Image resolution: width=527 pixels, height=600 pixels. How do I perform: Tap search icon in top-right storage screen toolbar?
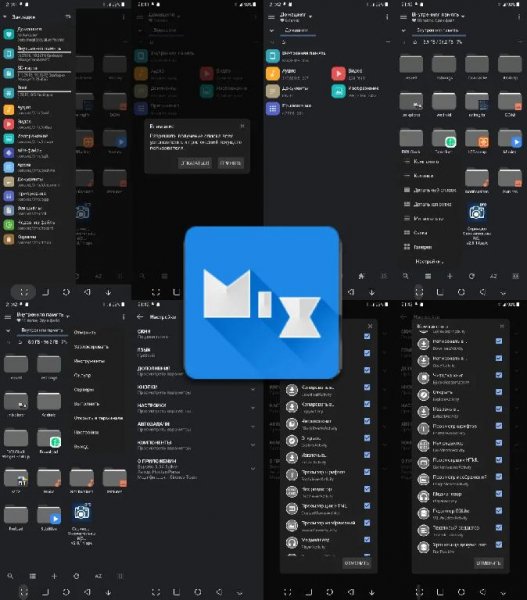tap(406, 276)
